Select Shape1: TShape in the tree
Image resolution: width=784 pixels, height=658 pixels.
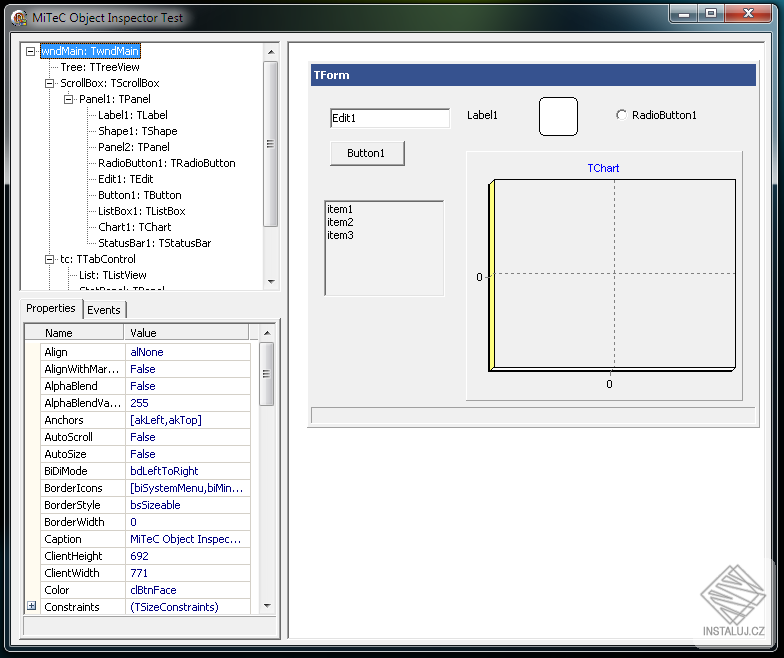tap(138, 131)
